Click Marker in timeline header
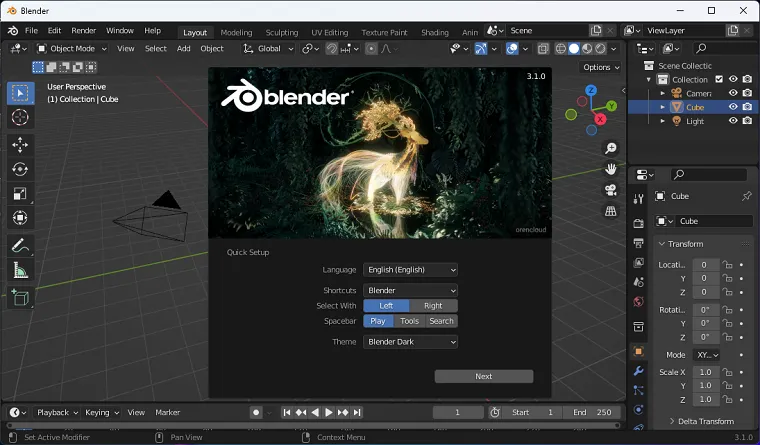 [168, 413]
